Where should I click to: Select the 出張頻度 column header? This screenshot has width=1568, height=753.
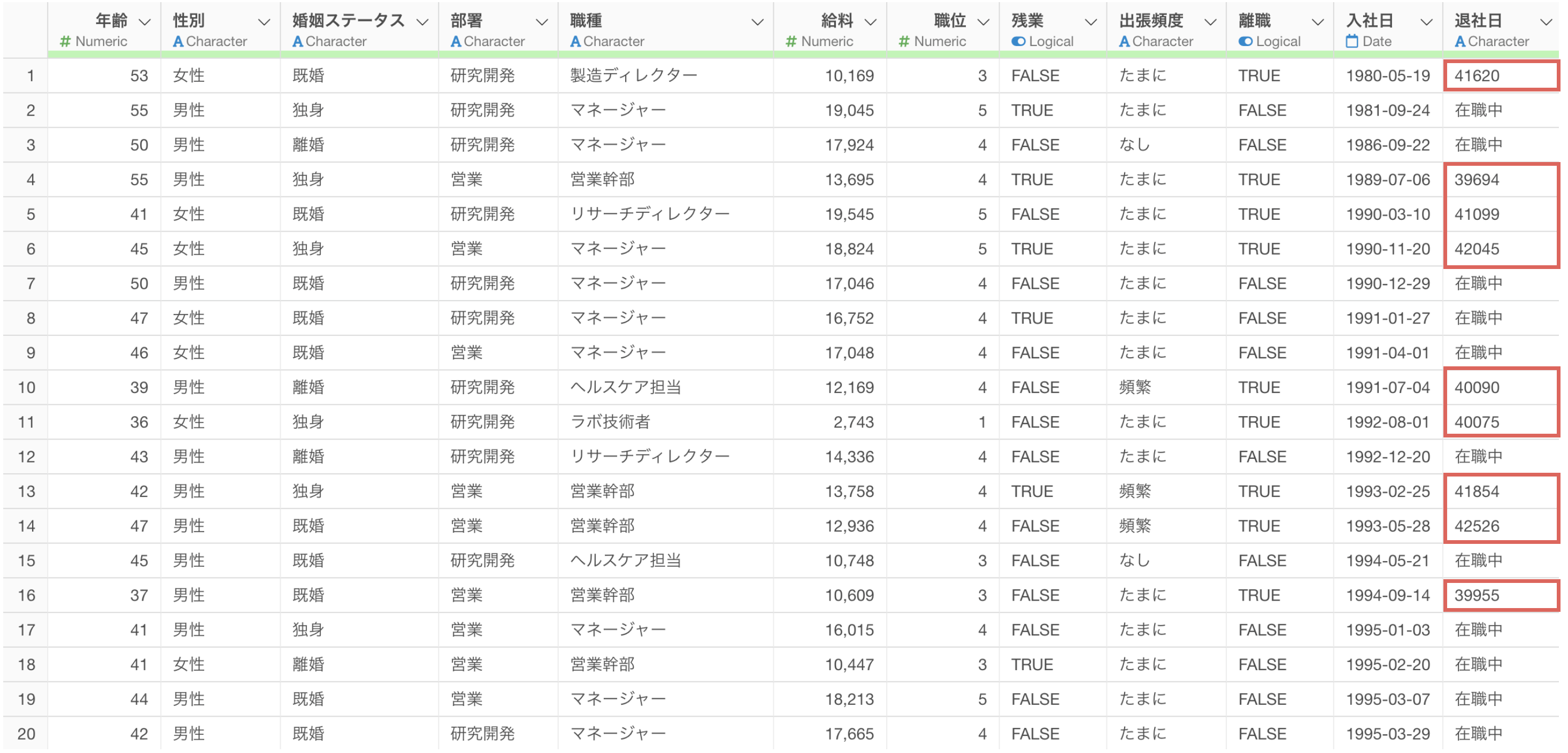coord(1166,29)
